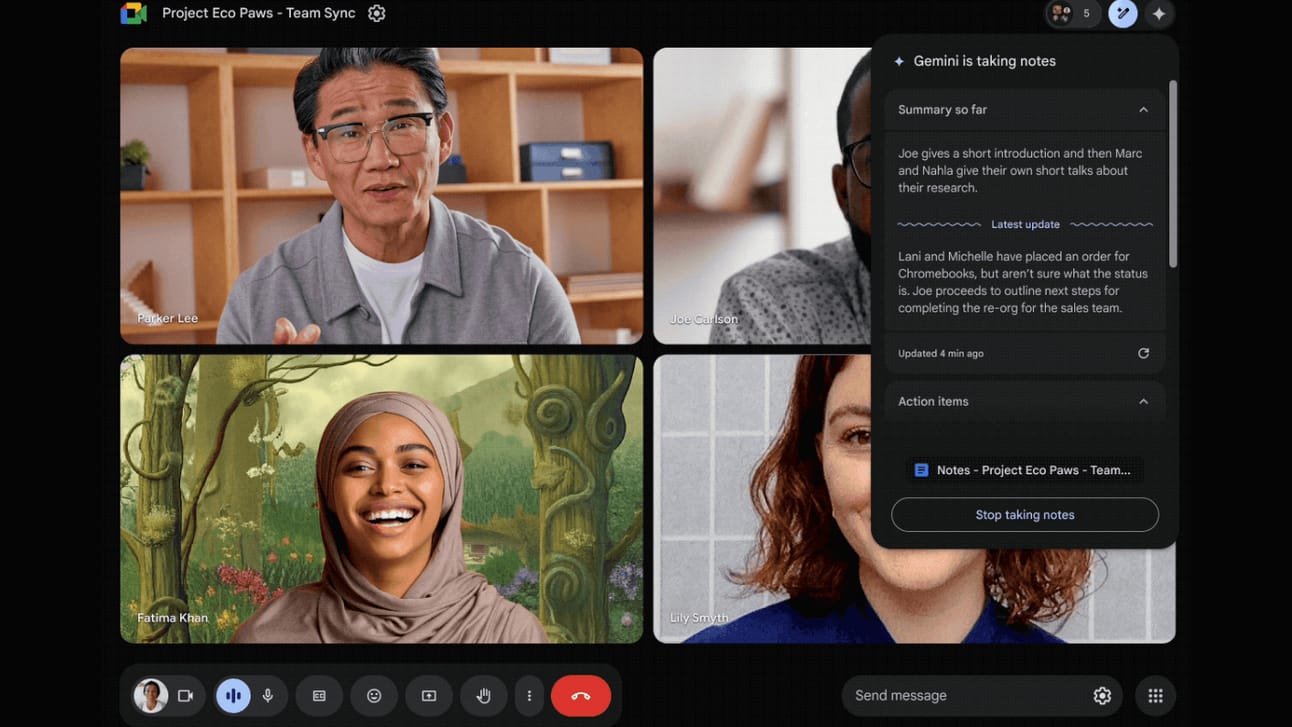Open the Gemini sparkle assistant icon
1292x727 pixels.
(1159, 14)
